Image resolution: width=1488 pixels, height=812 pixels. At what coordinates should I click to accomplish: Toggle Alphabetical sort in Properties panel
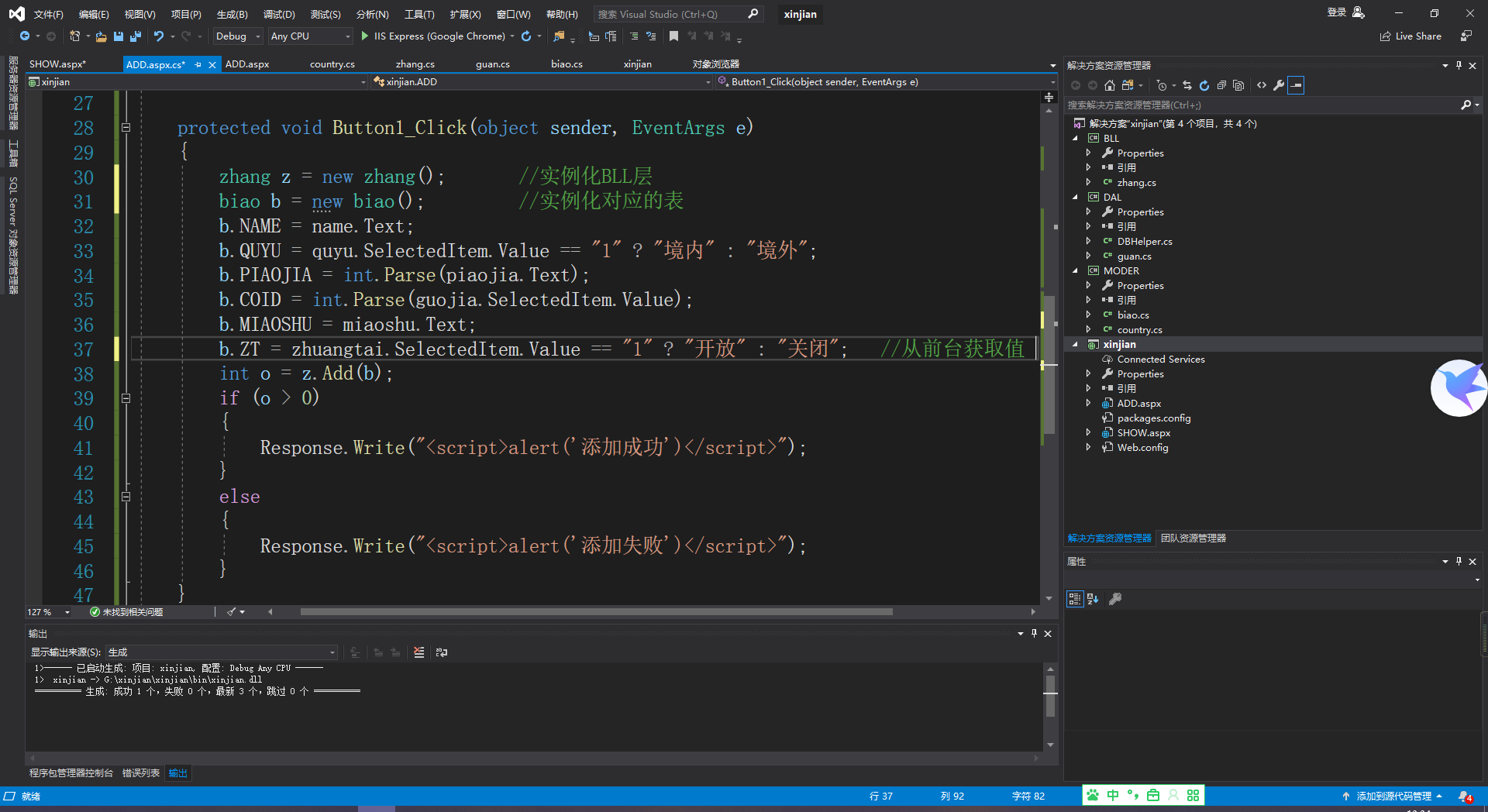pyautogui.click(x=1093, y=599)
